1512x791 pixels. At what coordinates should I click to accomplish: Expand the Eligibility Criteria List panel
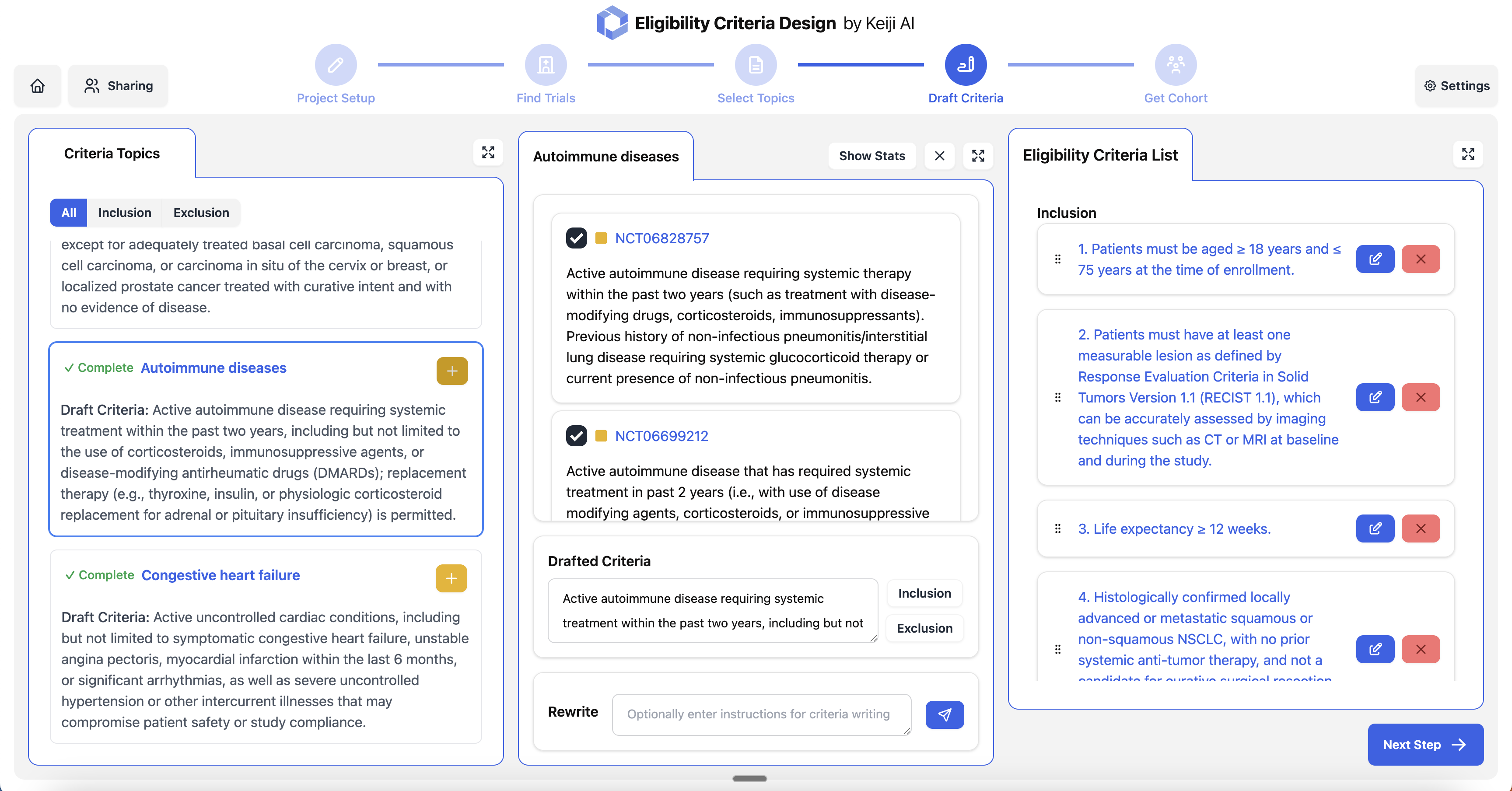[1467, 154]
